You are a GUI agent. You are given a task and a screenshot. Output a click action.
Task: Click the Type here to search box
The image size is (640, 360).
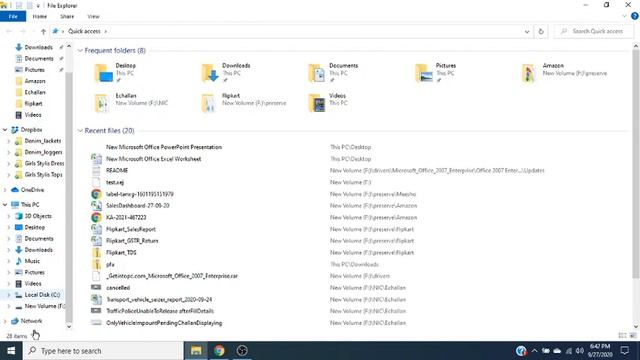point(103,351)
